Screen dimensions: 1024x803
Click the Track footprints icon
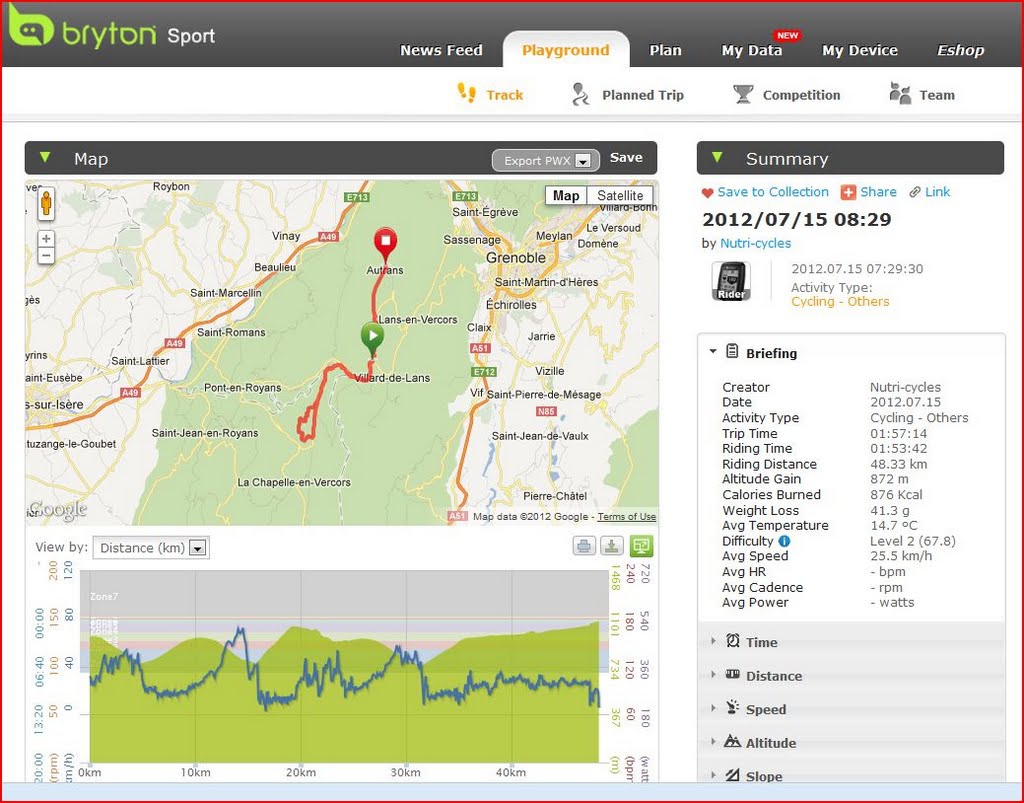[x=466, y=93]
